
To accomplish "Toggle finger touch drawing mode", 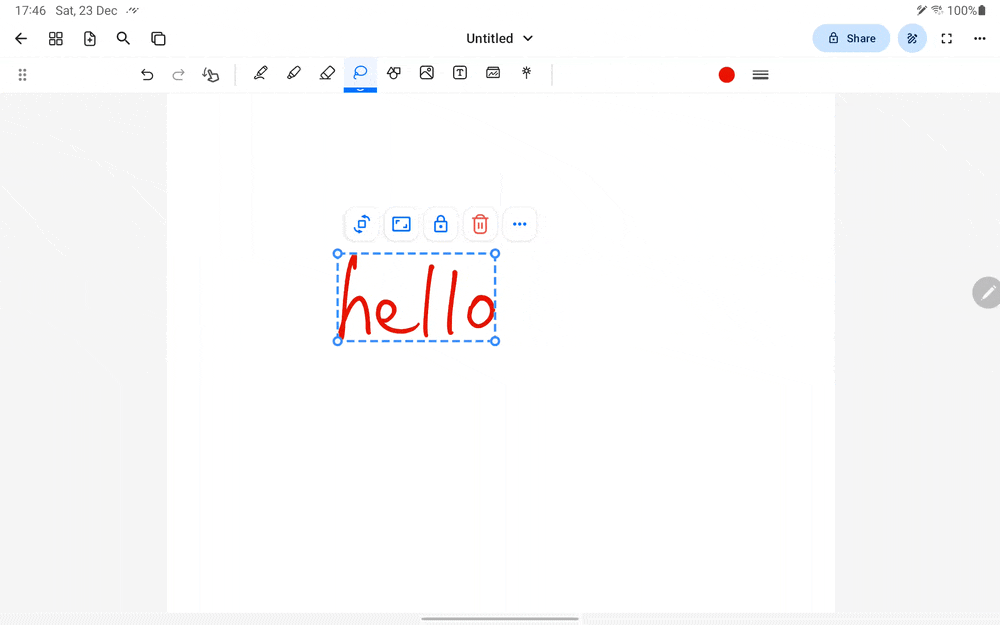I will [210, 75].
